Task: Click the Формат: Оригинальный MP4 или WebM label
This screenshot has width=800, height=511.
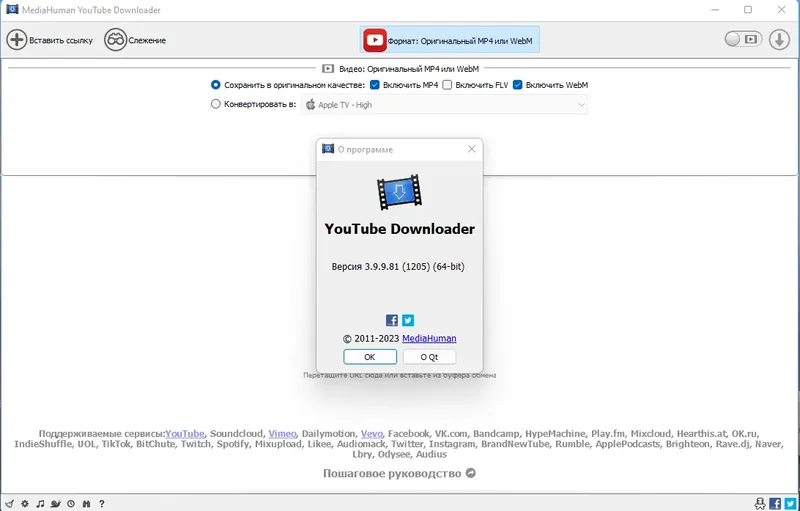Action: tap(460, 41)
